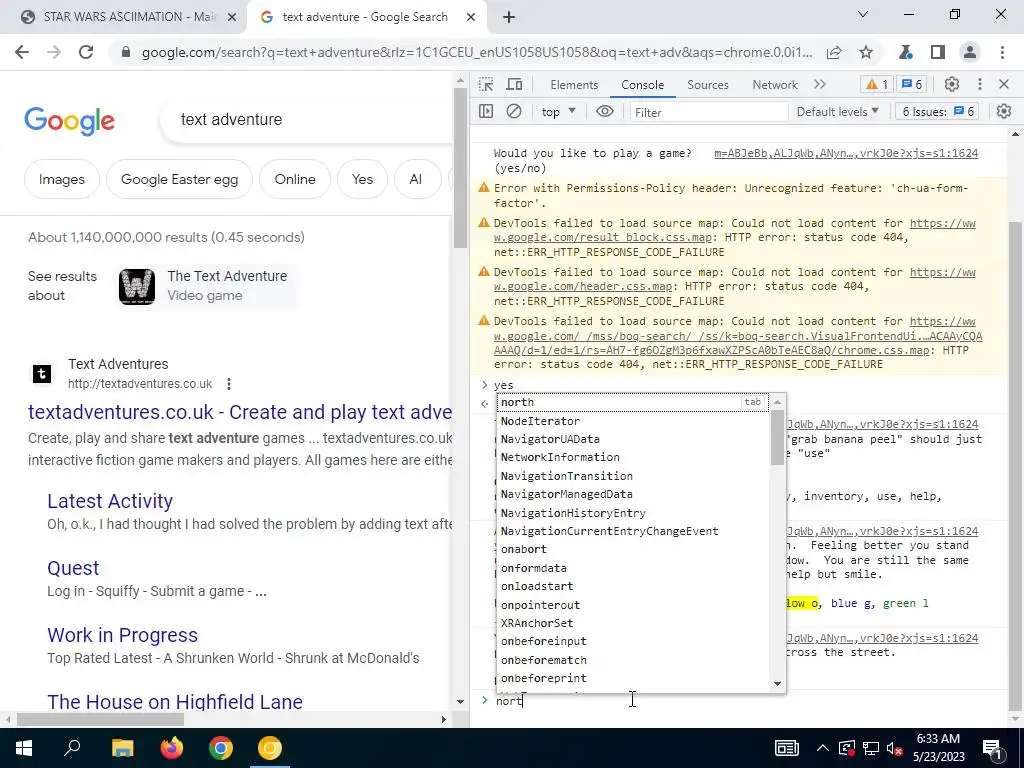This screenshot has height=768, width=1024.
Task: Select the Images search filter chip
Action: (x=61, y=179)
